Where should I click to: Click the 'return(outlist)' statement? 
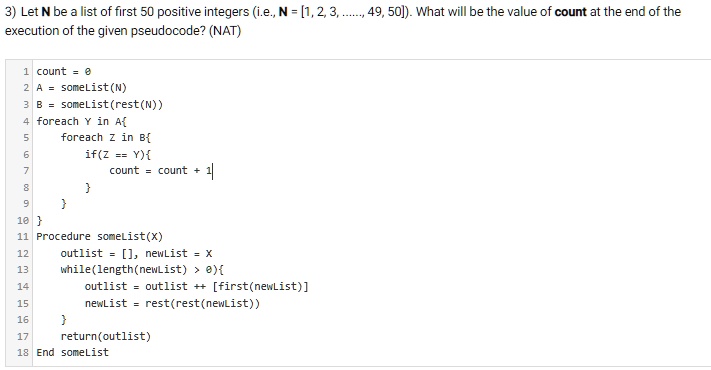[x=106, y=336]
